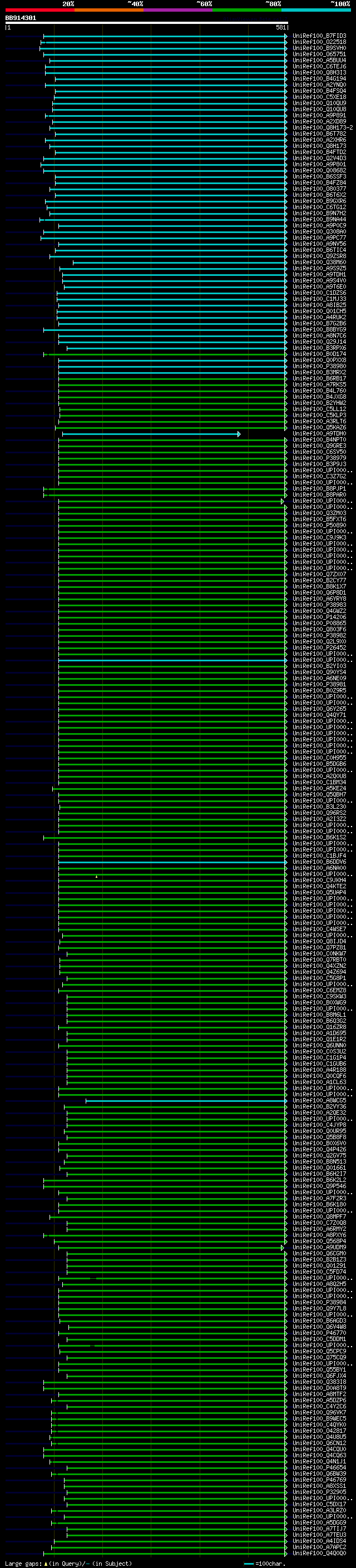Click the UniRef100_B6T782 hit label

[319, 135]
